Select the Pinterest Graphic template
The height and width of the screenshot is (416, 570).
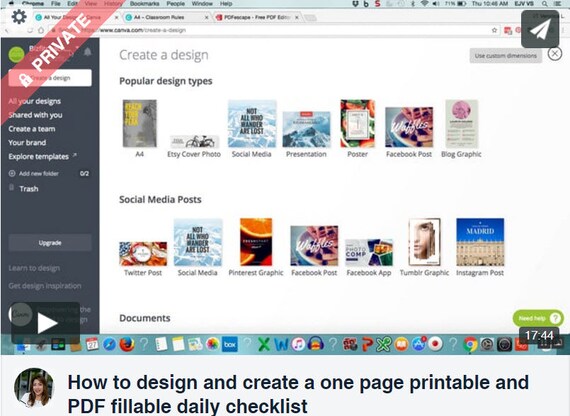point(256,242)
